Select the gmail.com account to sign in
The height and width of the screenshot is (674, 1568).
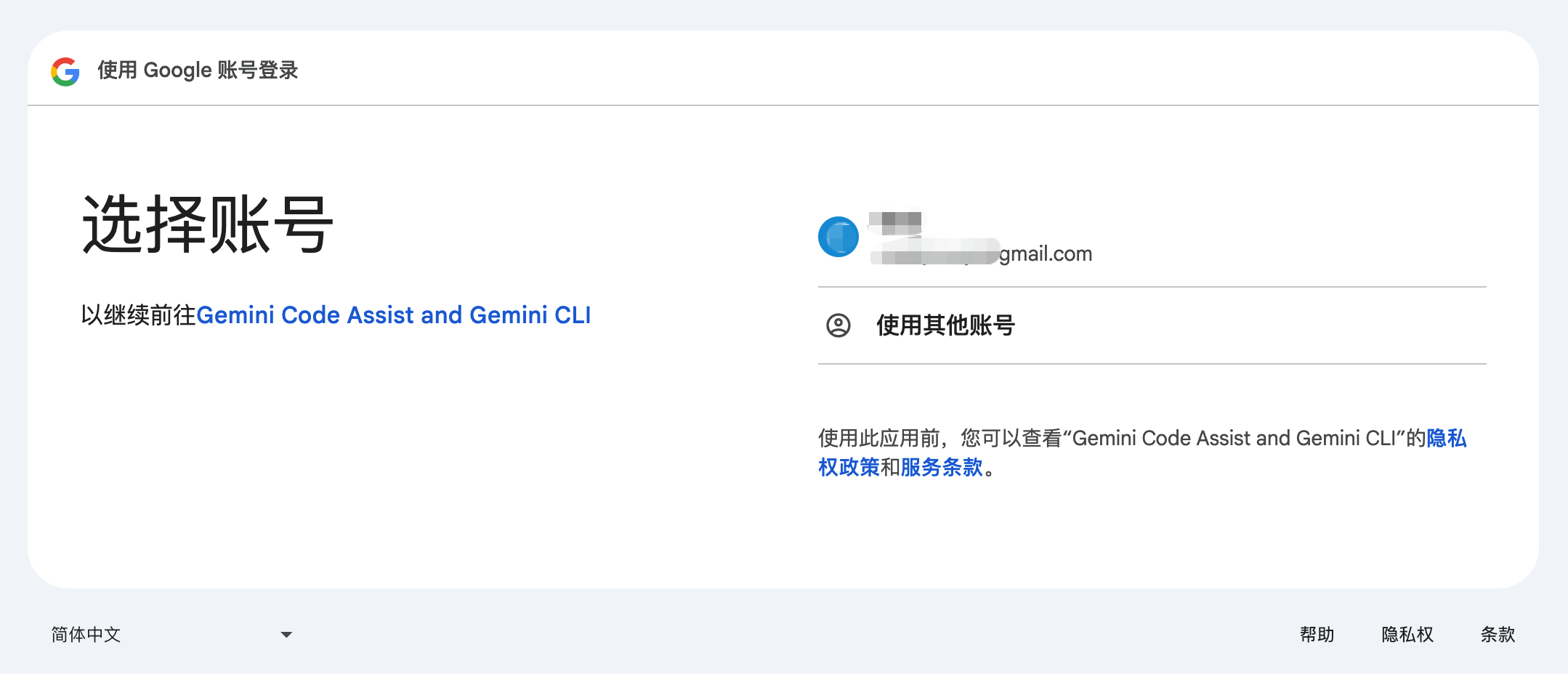tap(1017, 237)
